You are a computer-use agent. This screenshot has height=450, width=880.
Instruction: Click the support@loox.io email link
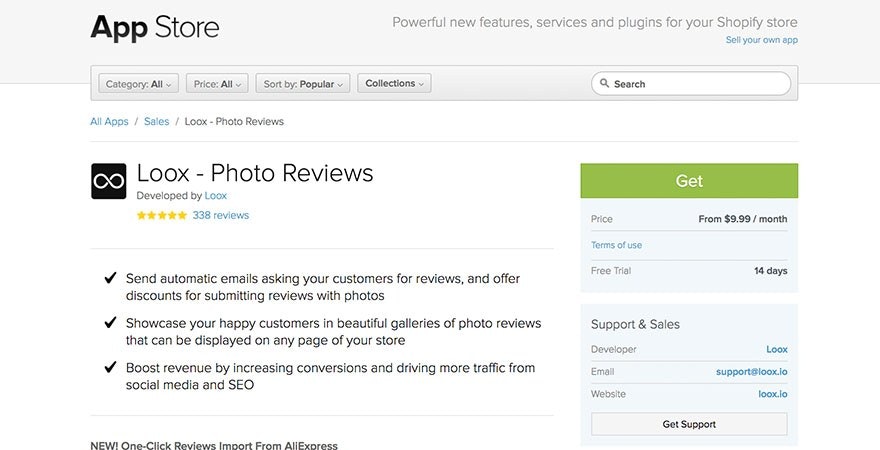(x=751, y=372)
